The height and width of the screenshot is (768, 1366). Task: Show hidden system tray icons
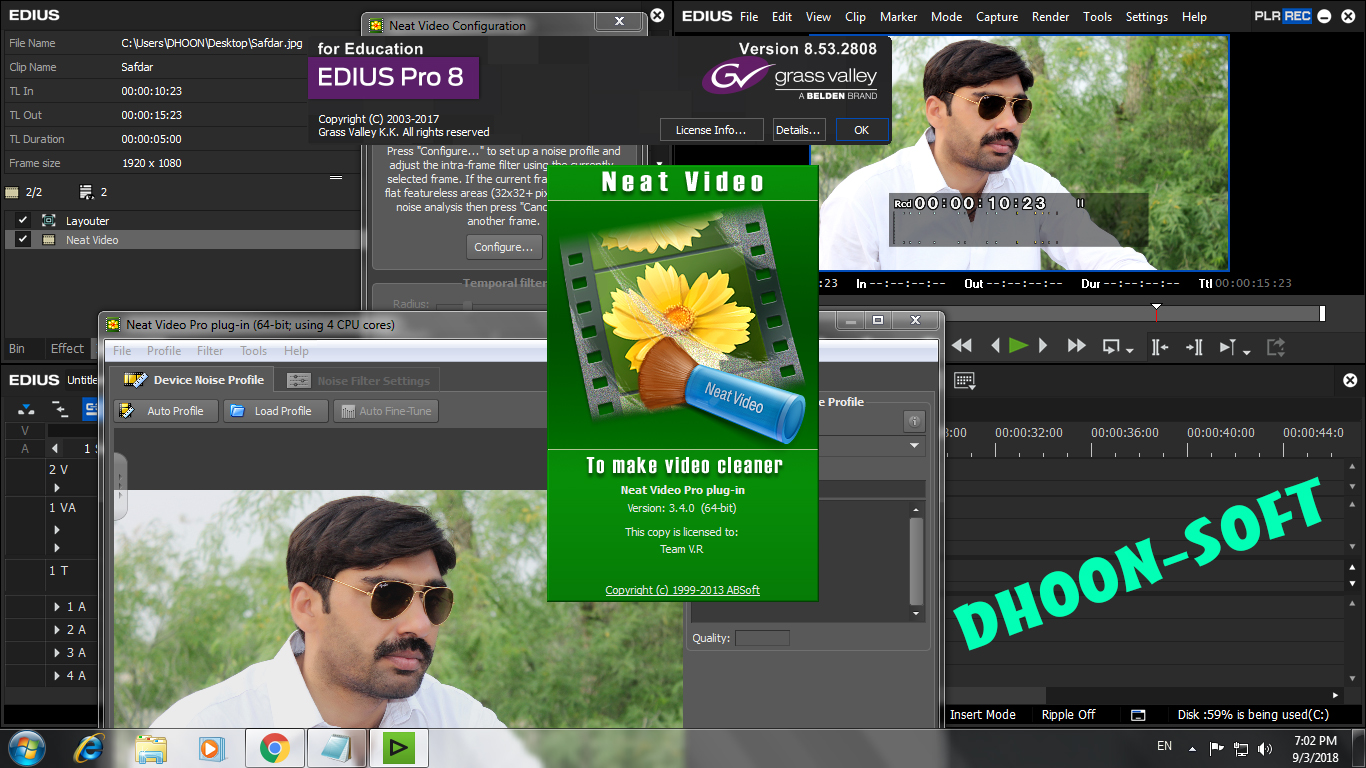(x=1192, y=748)
